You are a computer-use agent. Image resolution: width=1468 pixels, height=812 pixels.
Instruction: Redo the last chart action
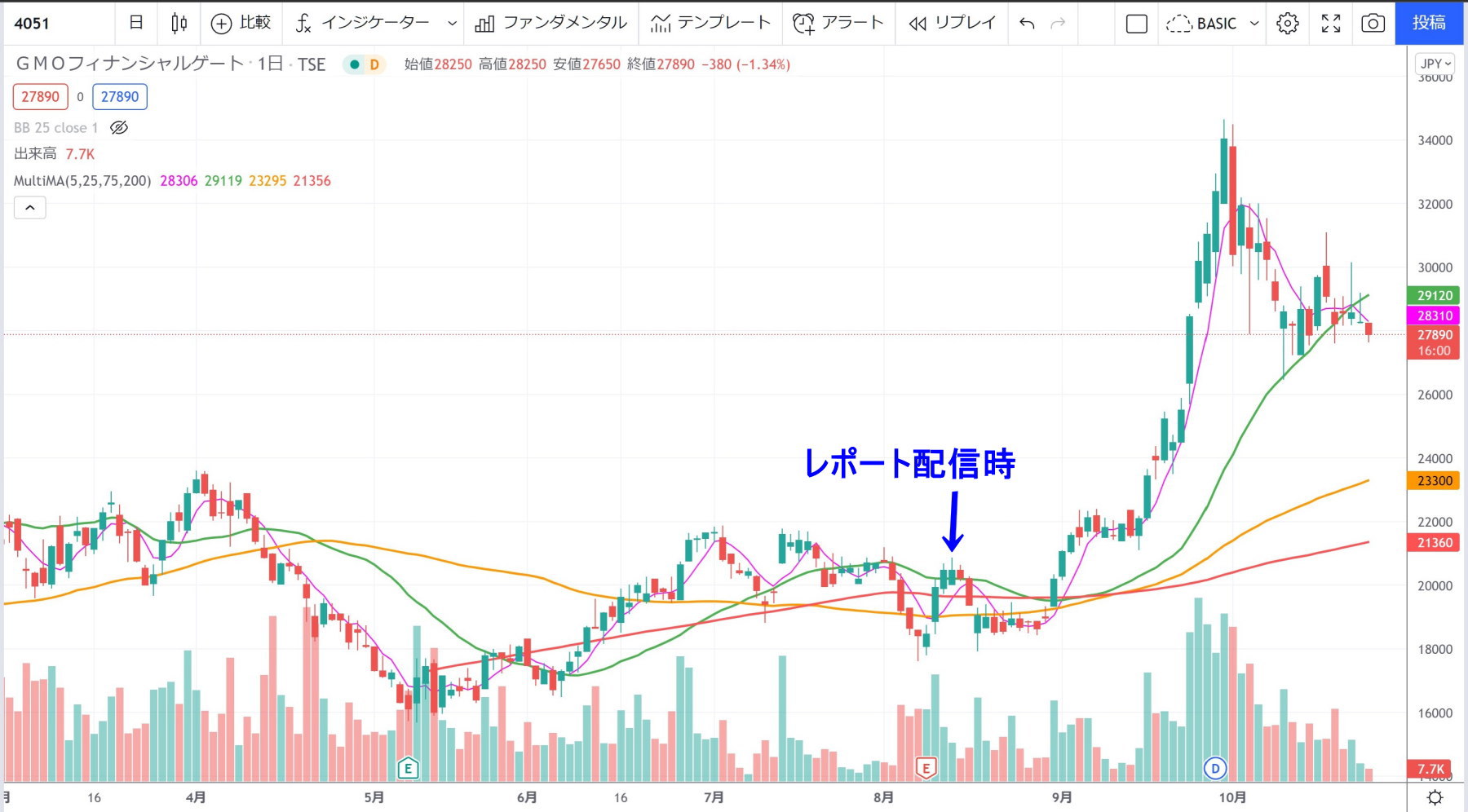[x=1058, y=24]
